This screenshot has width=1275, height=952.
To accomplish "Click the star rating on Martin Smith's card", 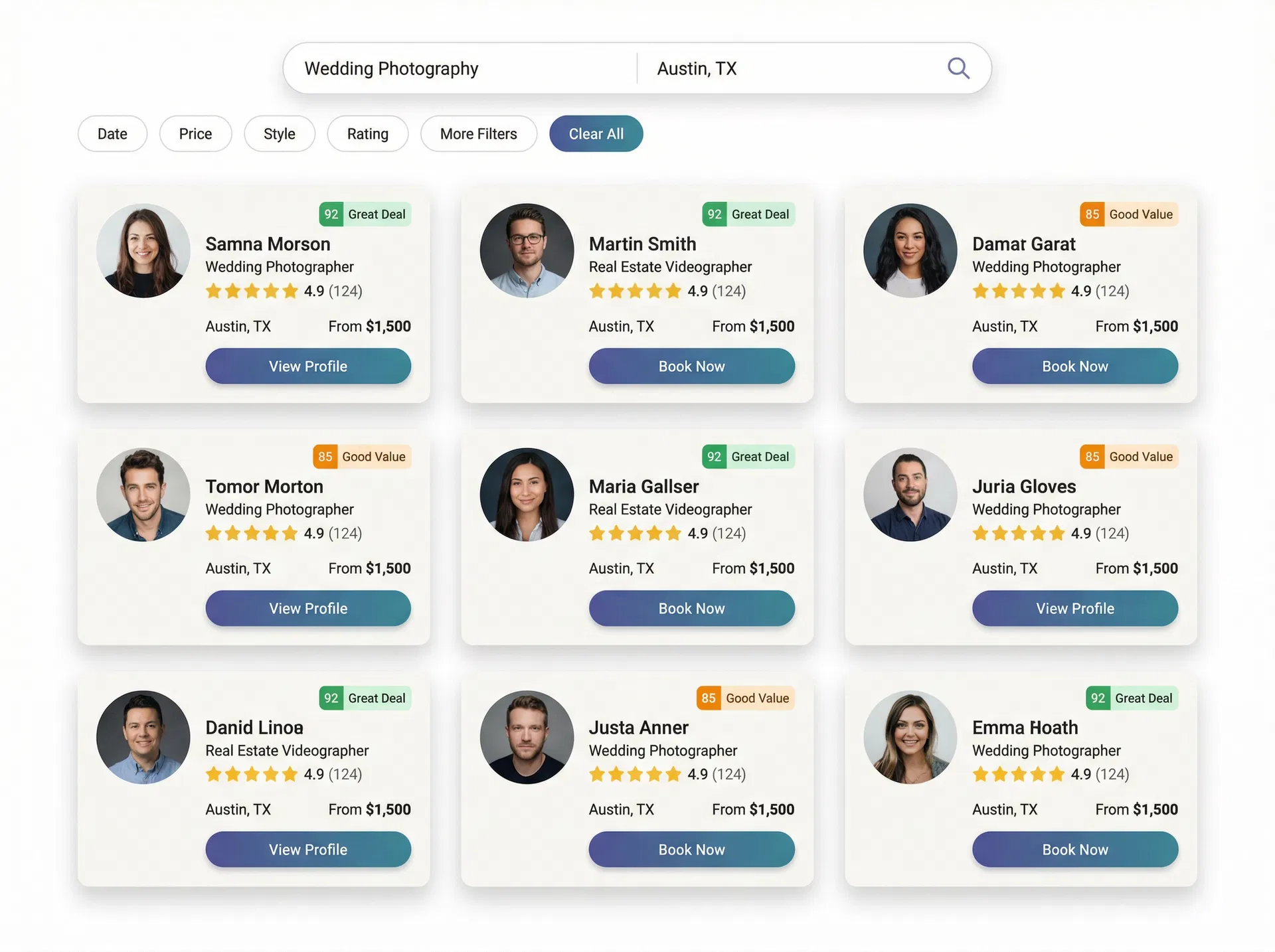I will click(635, 291).
